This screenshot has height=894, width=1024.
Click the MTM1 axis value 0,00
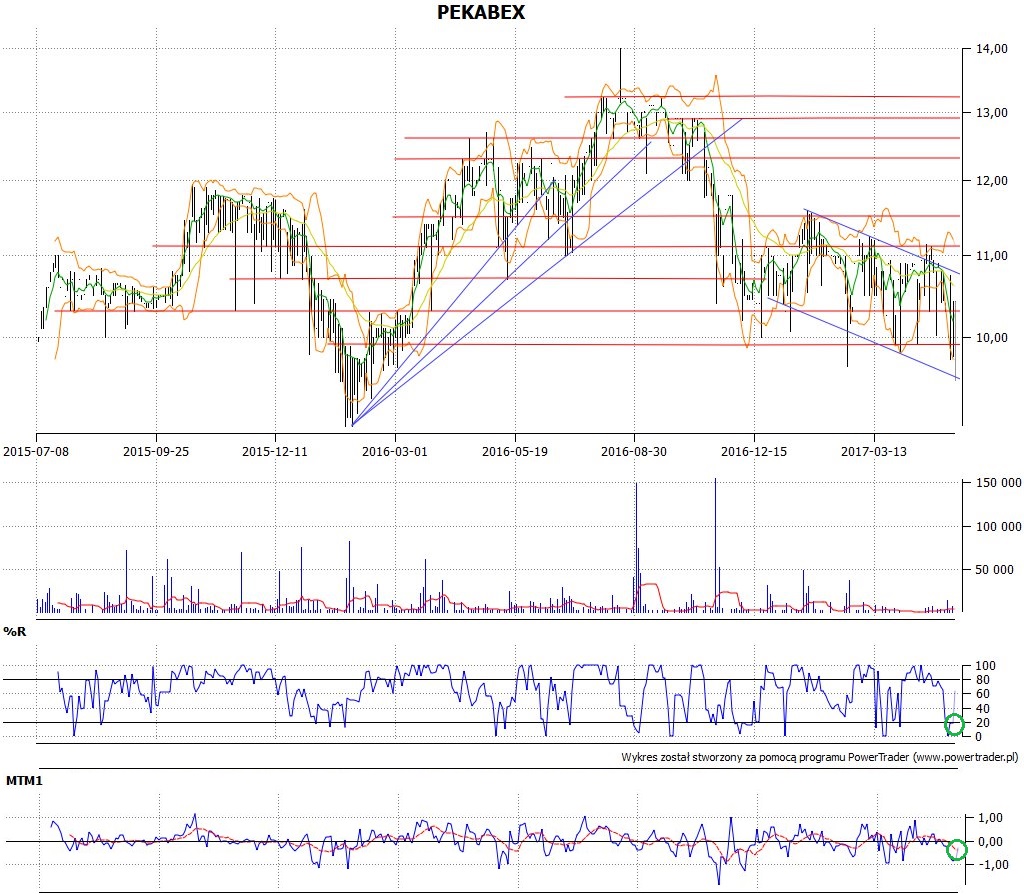point(991,841)
